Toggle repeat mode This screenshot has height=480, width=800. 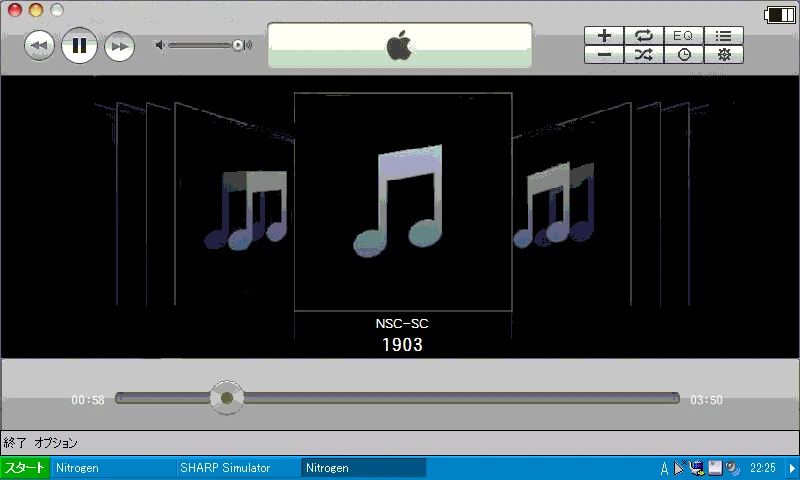coord(644,35)
